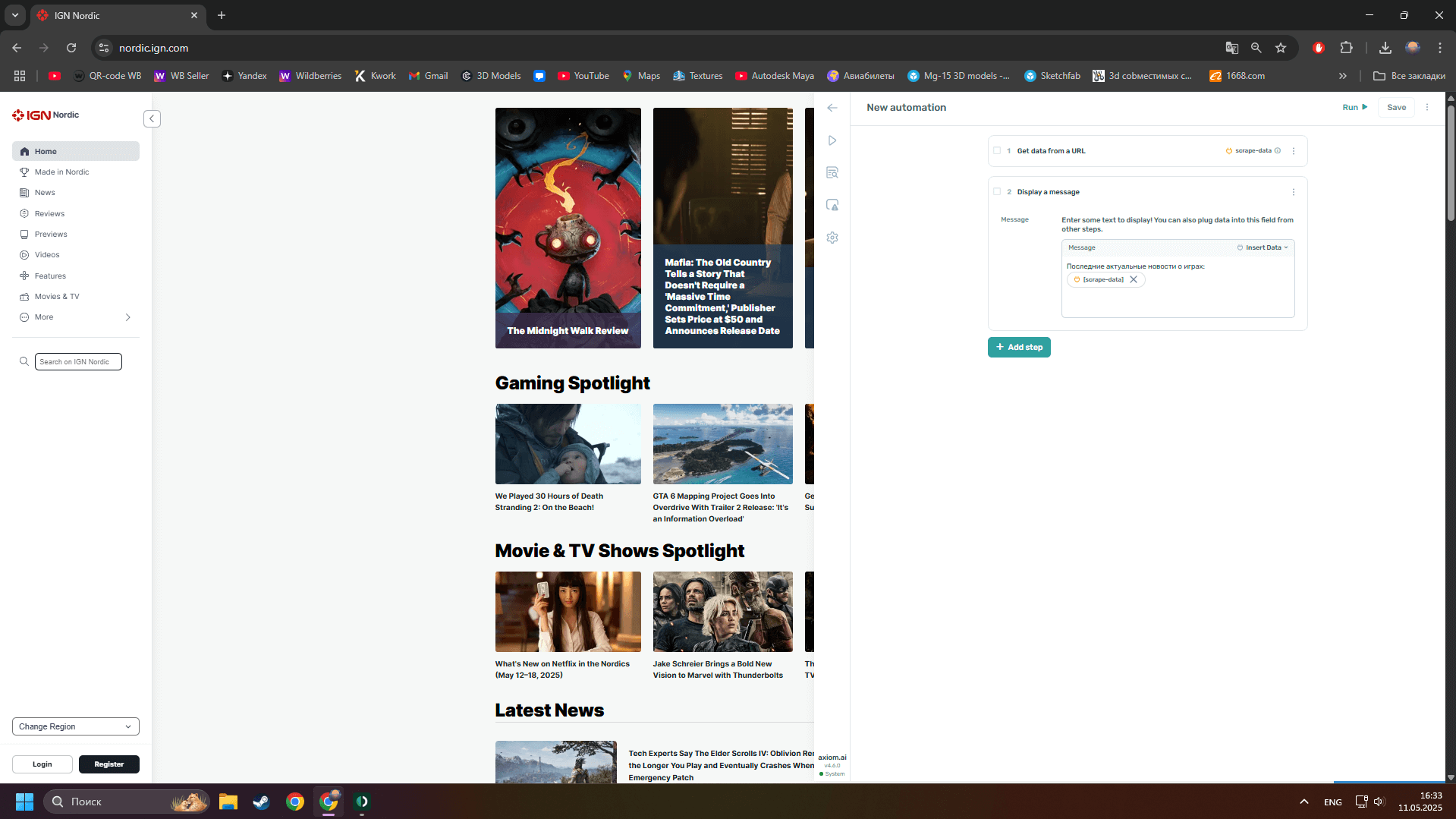Open the Axiom runs play icon in sidebar
The height and width of the screenshot is (819, 1456).
click(832, 140)
